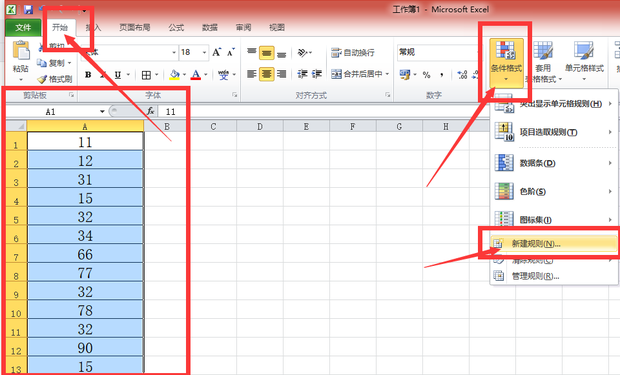Expand the Name Box dropdown arrow

pos(102,112)
